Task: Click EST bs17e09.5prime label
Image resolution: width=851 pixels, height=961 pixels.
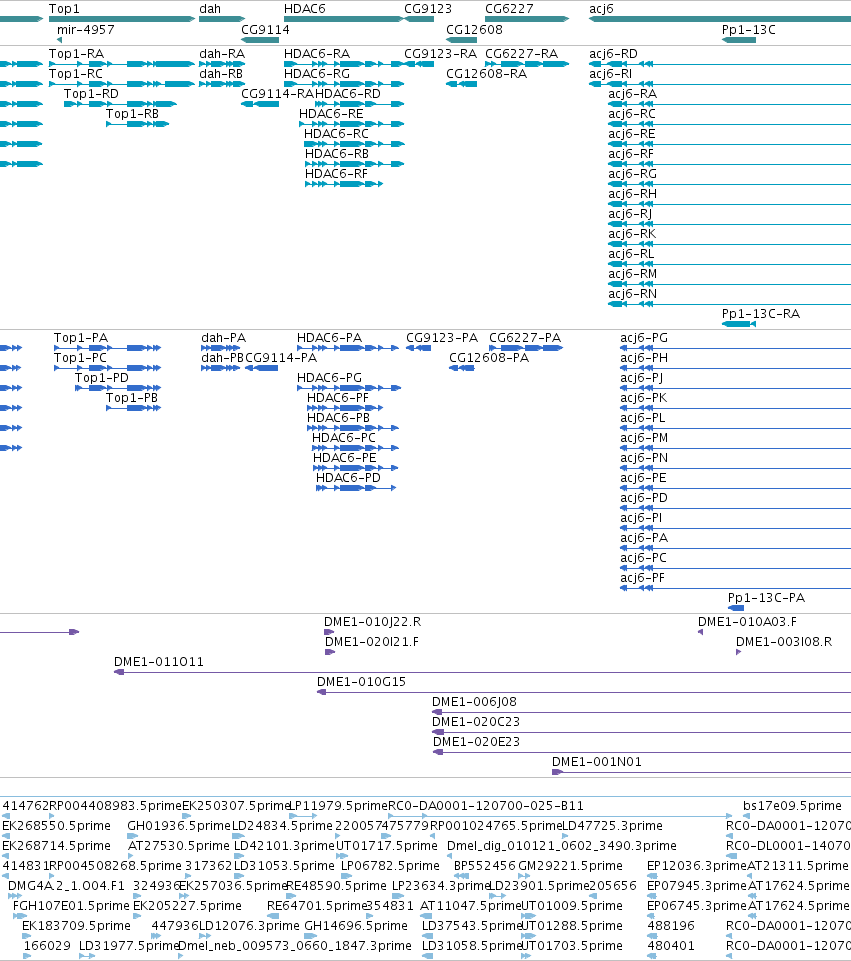Action: click(x=792, y=805)
